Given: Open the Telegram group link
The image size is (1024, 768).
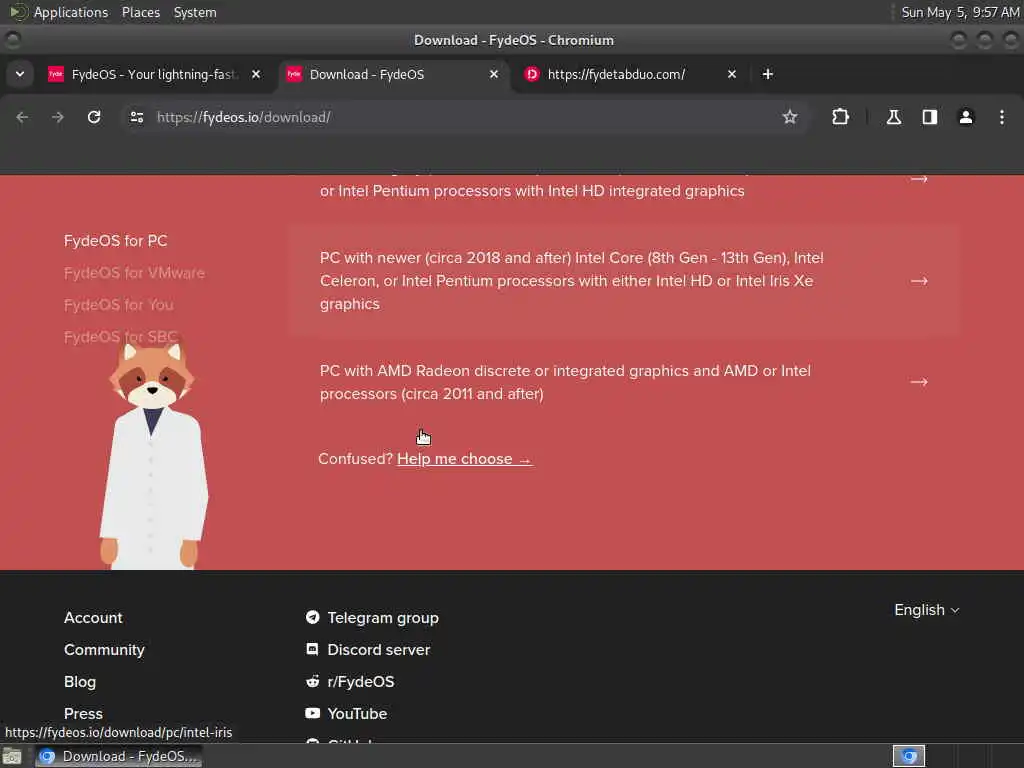Looking at the screenshot, I should click(x=383, y=617).
